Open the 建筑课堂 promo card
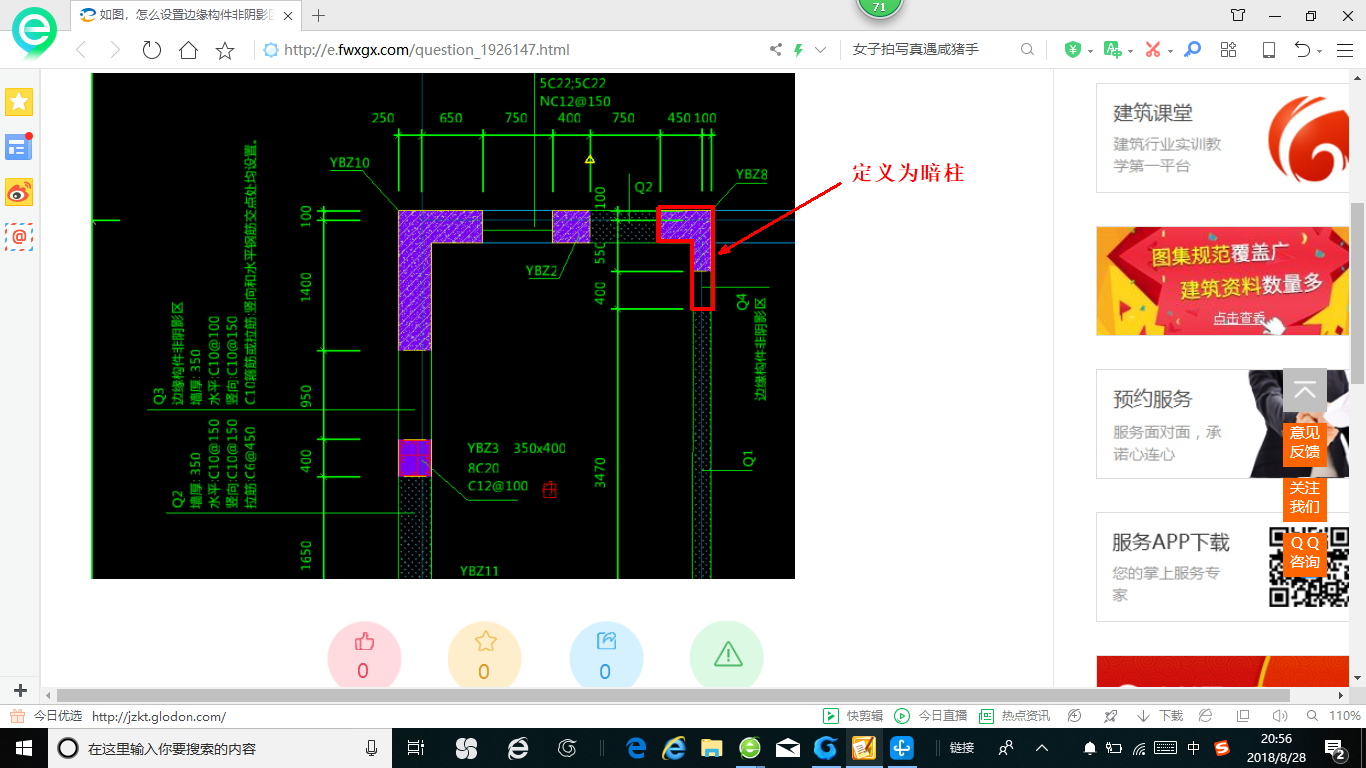 coord(1222,138)
